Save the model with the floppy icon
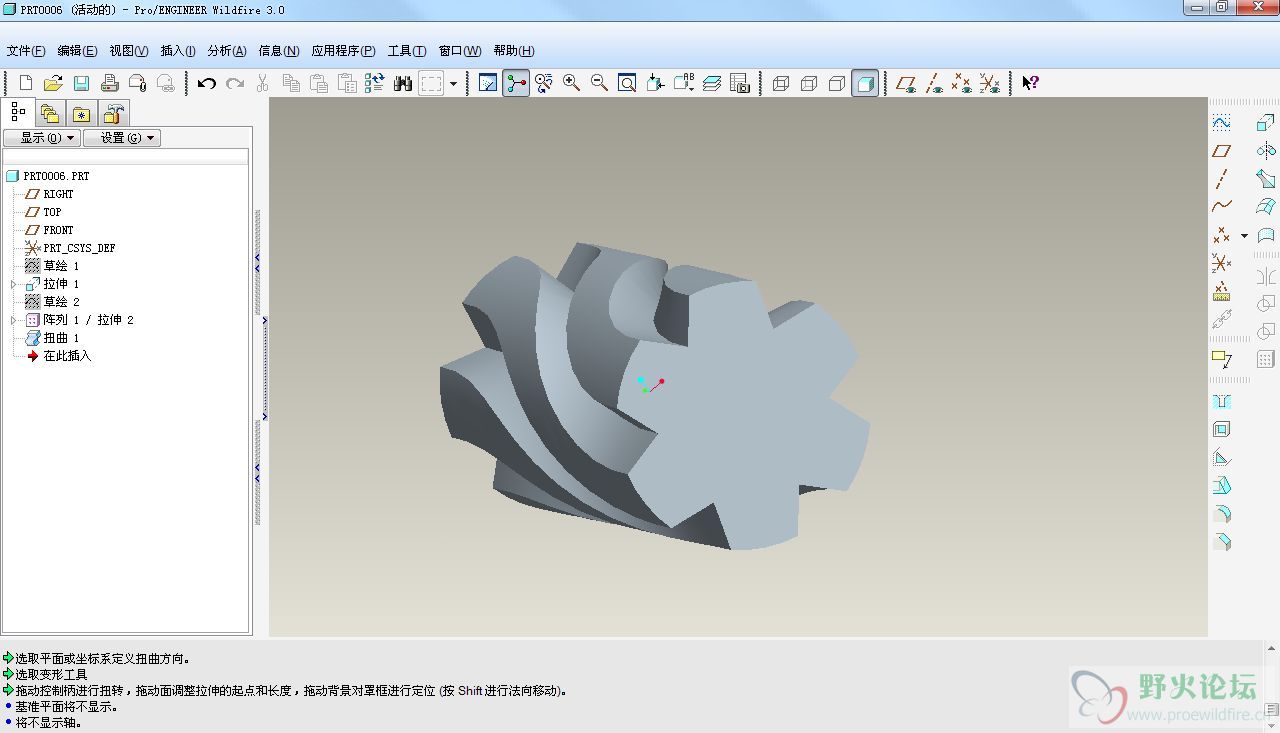The width and height of the screenshot is (1280, 733). click(81, 83)
